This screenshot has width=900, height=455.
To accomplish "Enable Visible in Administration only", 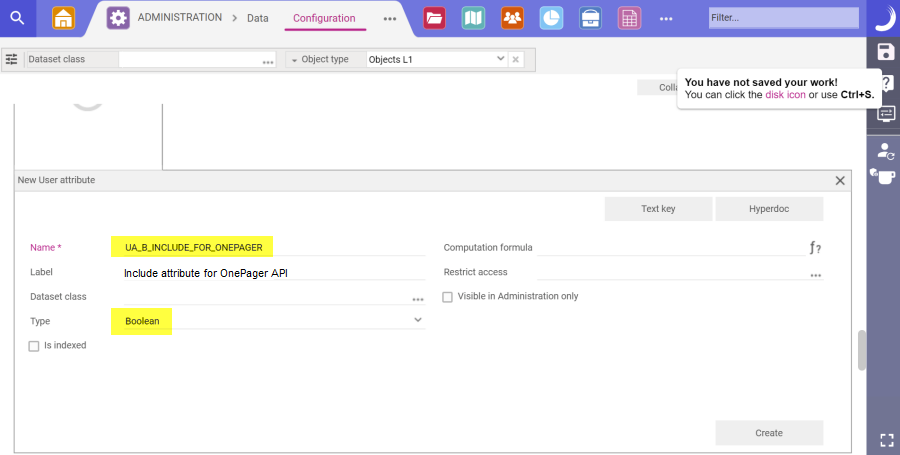I will [x=447, y=297].
